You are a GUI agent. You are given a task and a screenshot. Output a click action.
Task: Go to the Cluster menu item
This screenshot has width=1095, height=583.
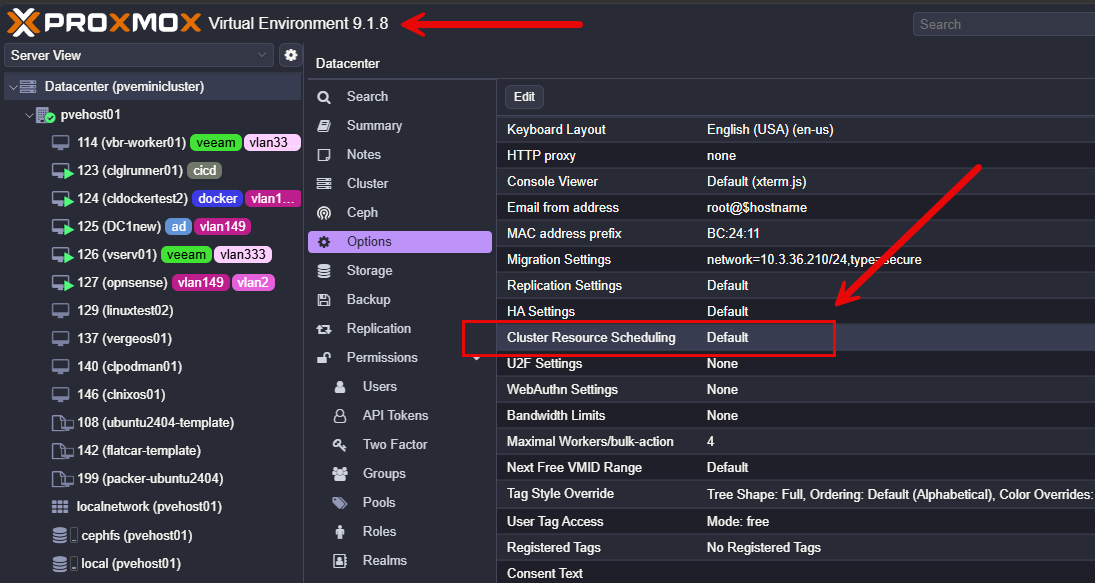(367, 184)
